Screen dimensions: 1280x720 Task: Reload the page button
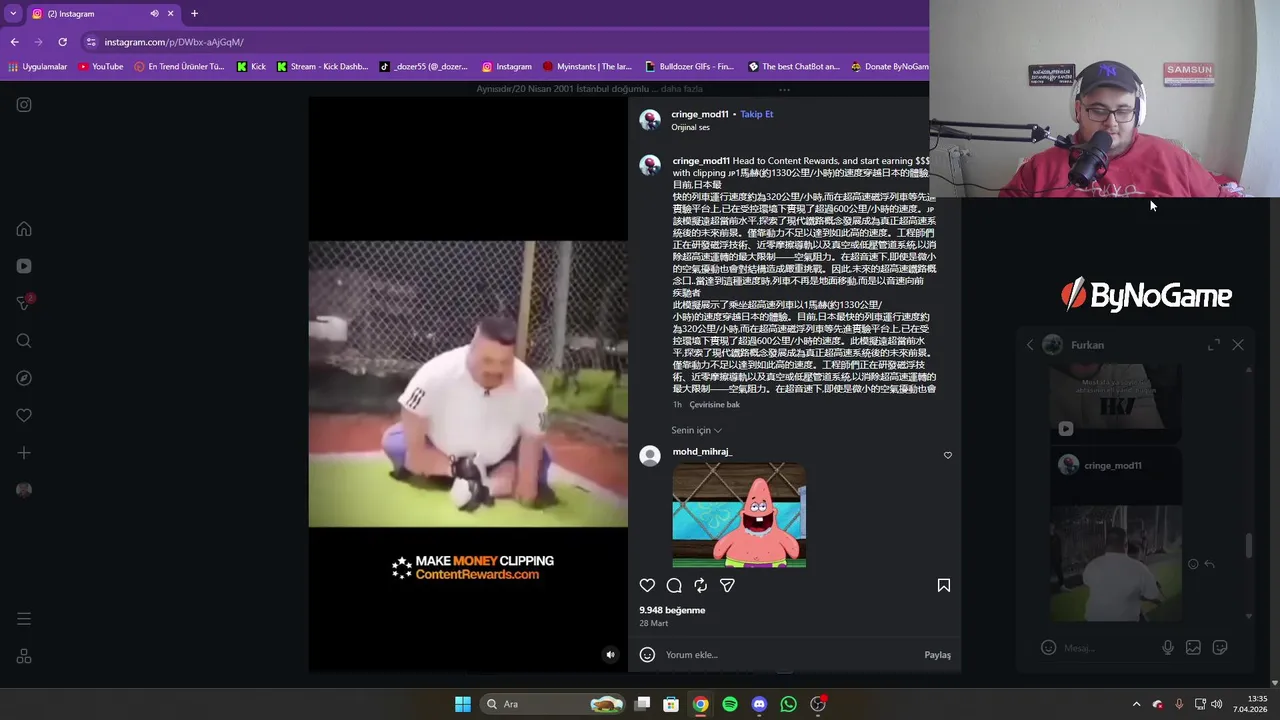point(62,42)
